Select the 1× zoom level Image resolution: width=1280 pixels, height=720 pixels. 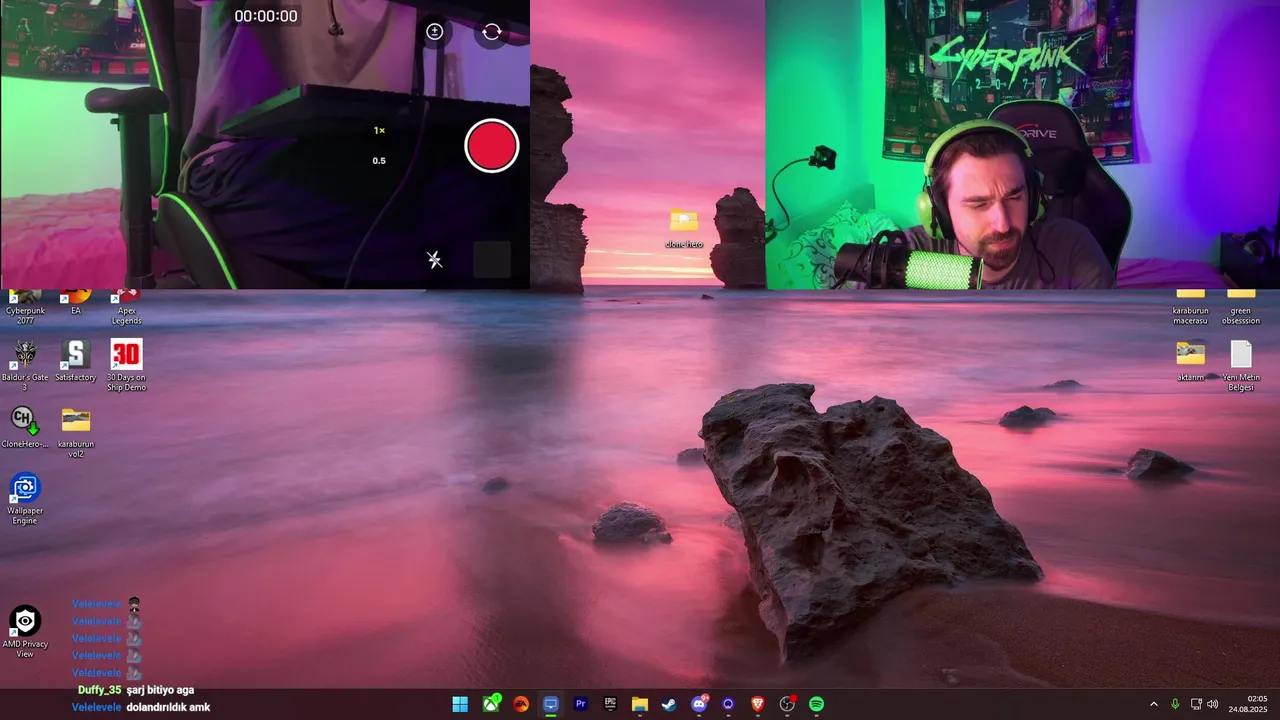click(379, 131)
